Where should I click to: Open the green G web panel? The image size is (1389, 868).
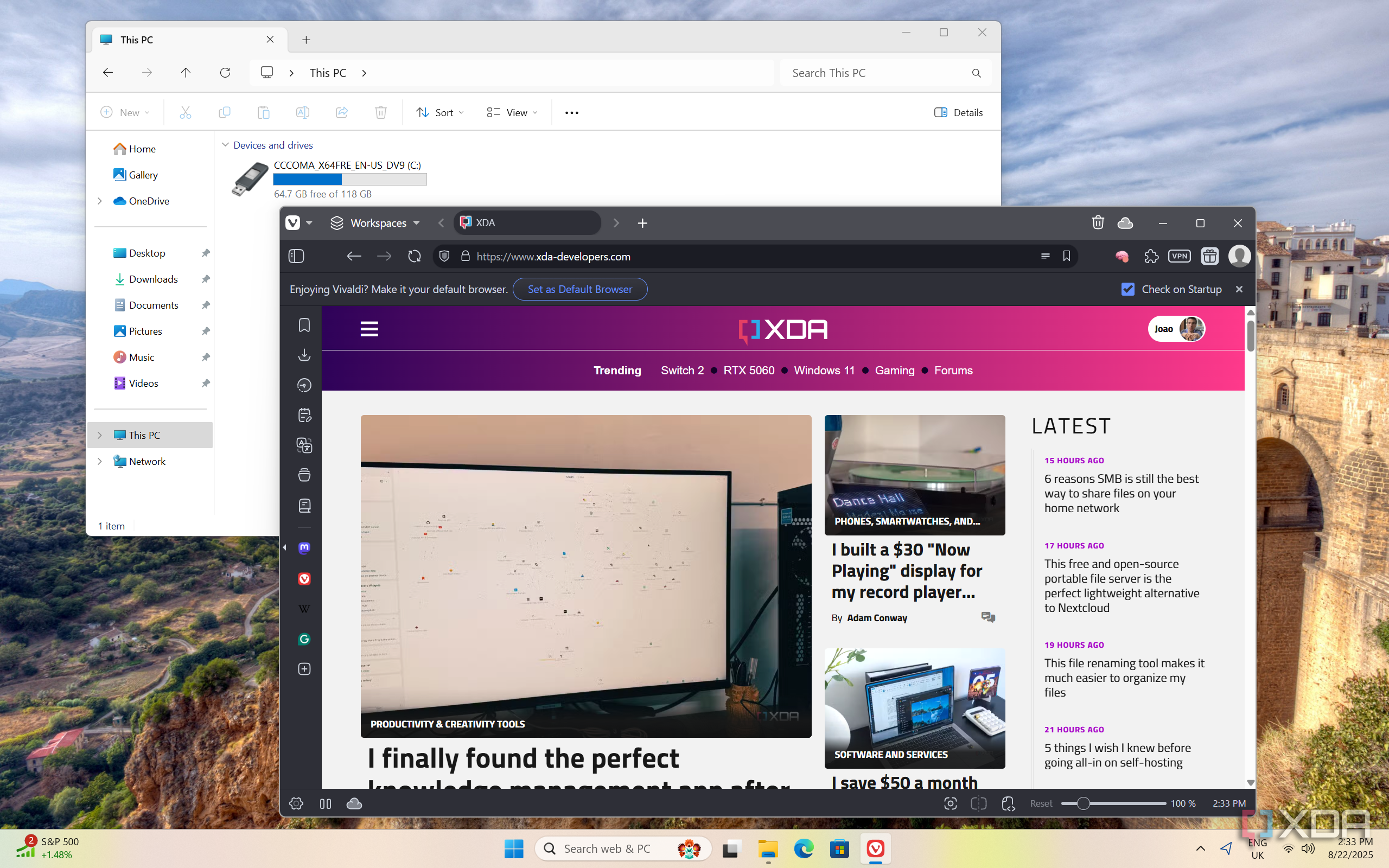[x=304, y=639]
